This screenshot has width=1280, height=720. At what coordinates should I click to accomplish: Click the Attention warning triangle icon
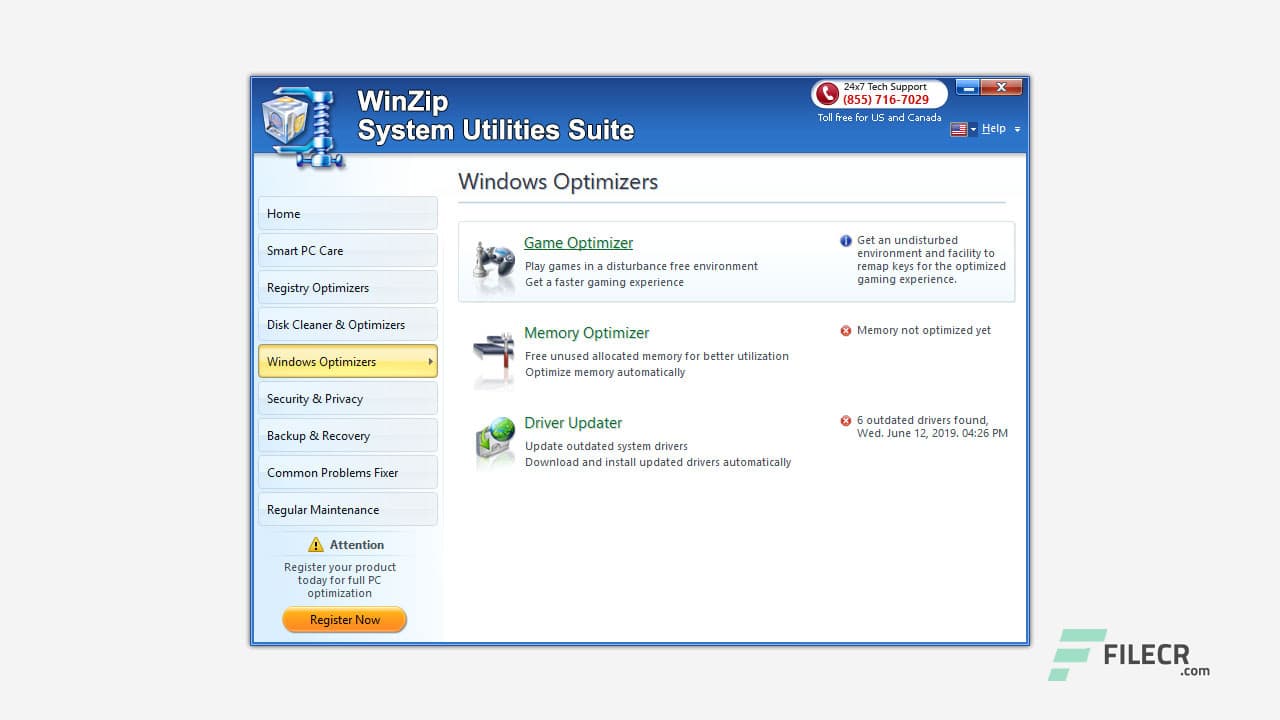point(317,544)
